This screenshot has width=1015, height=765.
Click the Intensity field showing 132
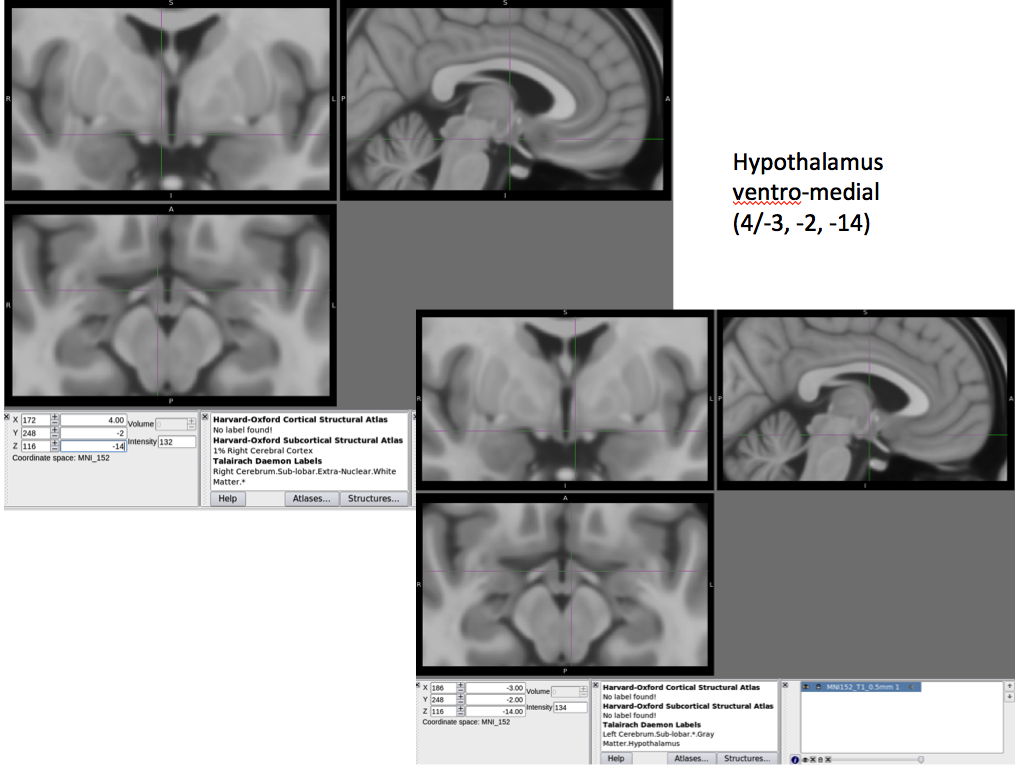point(177,442)
